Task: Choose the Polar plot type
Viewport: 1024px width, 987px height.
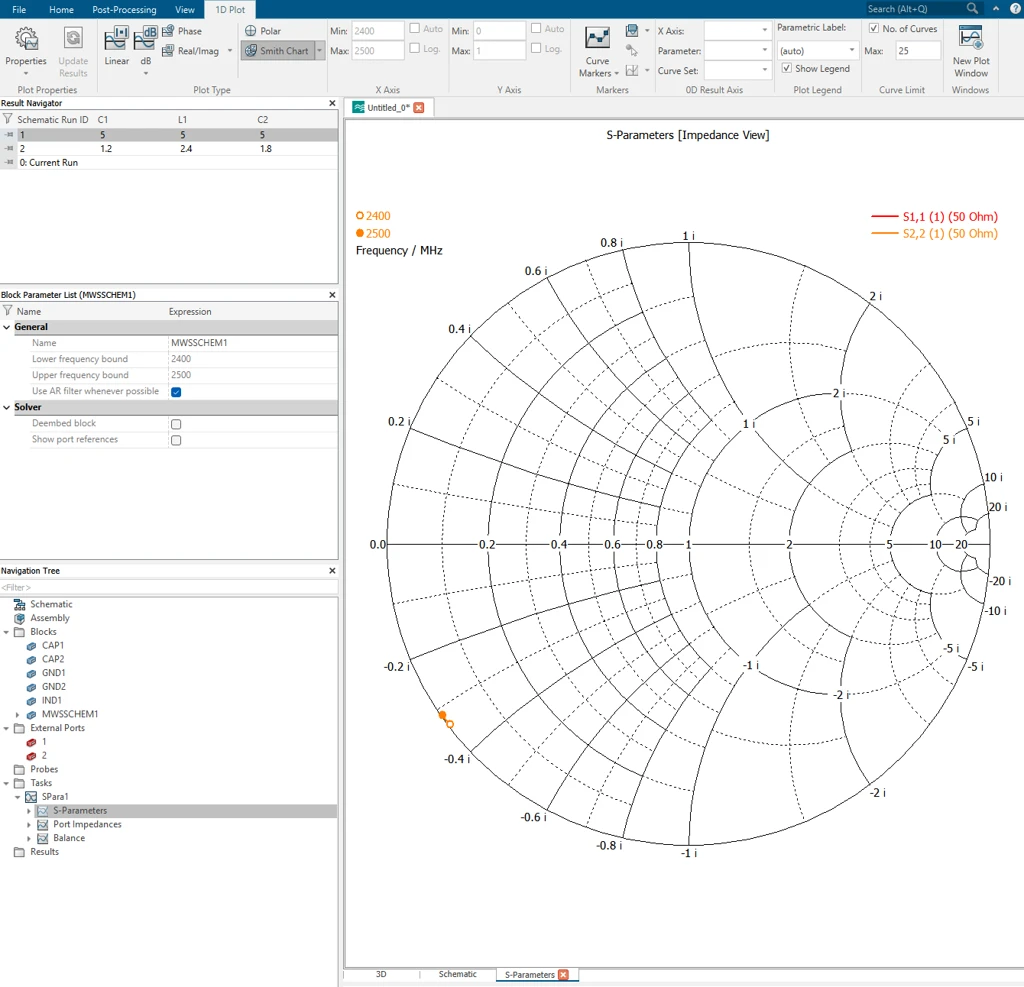Action: point(263,31)
